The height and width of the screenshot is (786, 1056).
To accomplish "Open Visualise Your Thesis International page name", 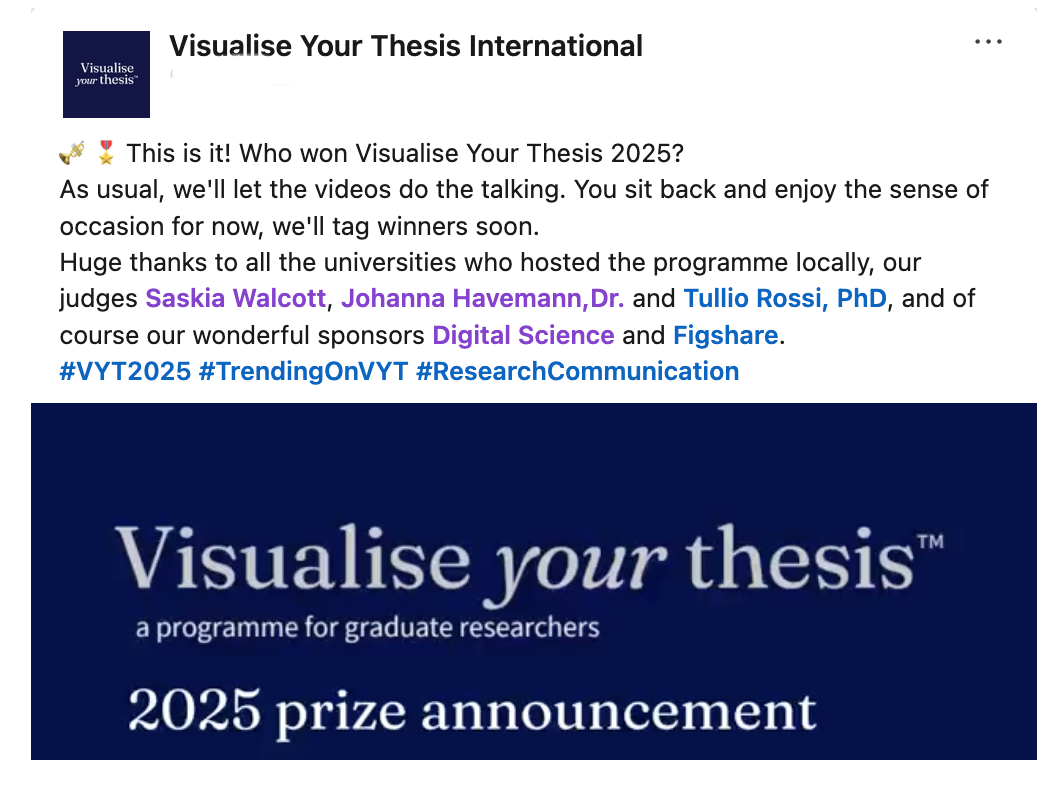I will click(405, 46).
